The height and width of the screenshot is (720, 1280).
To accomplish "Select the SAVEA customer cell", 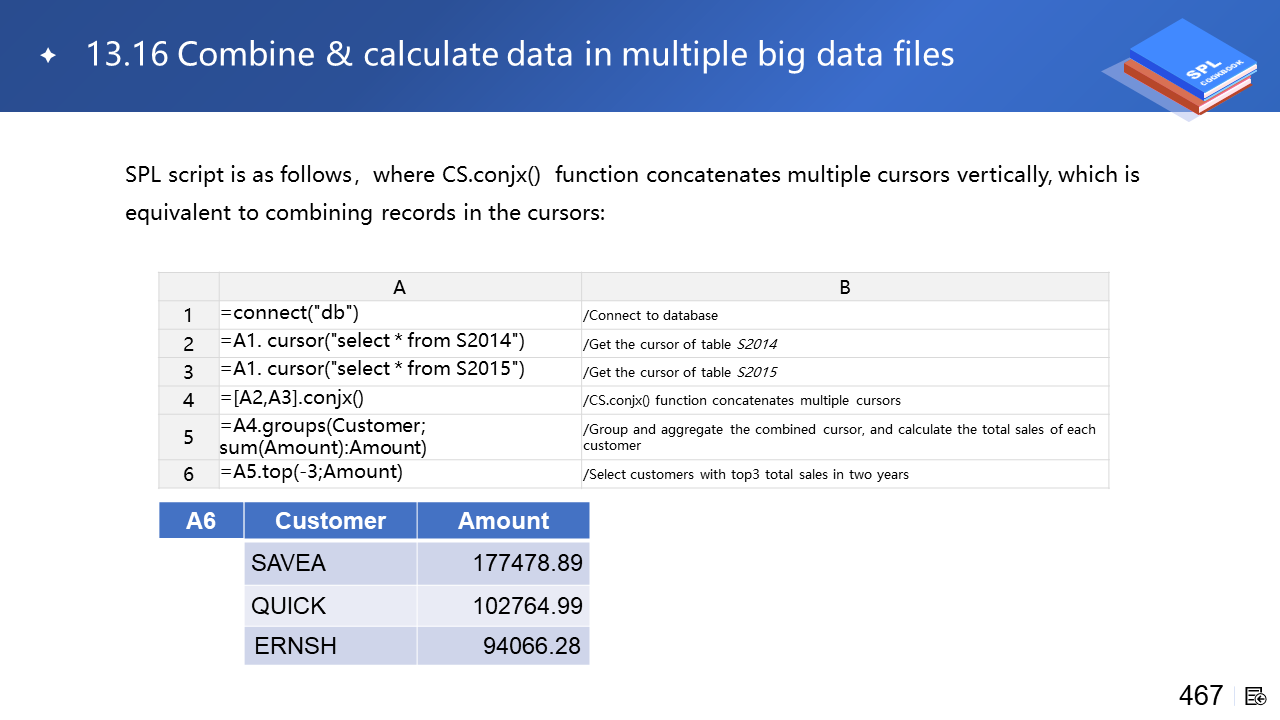I will (330, 564).
